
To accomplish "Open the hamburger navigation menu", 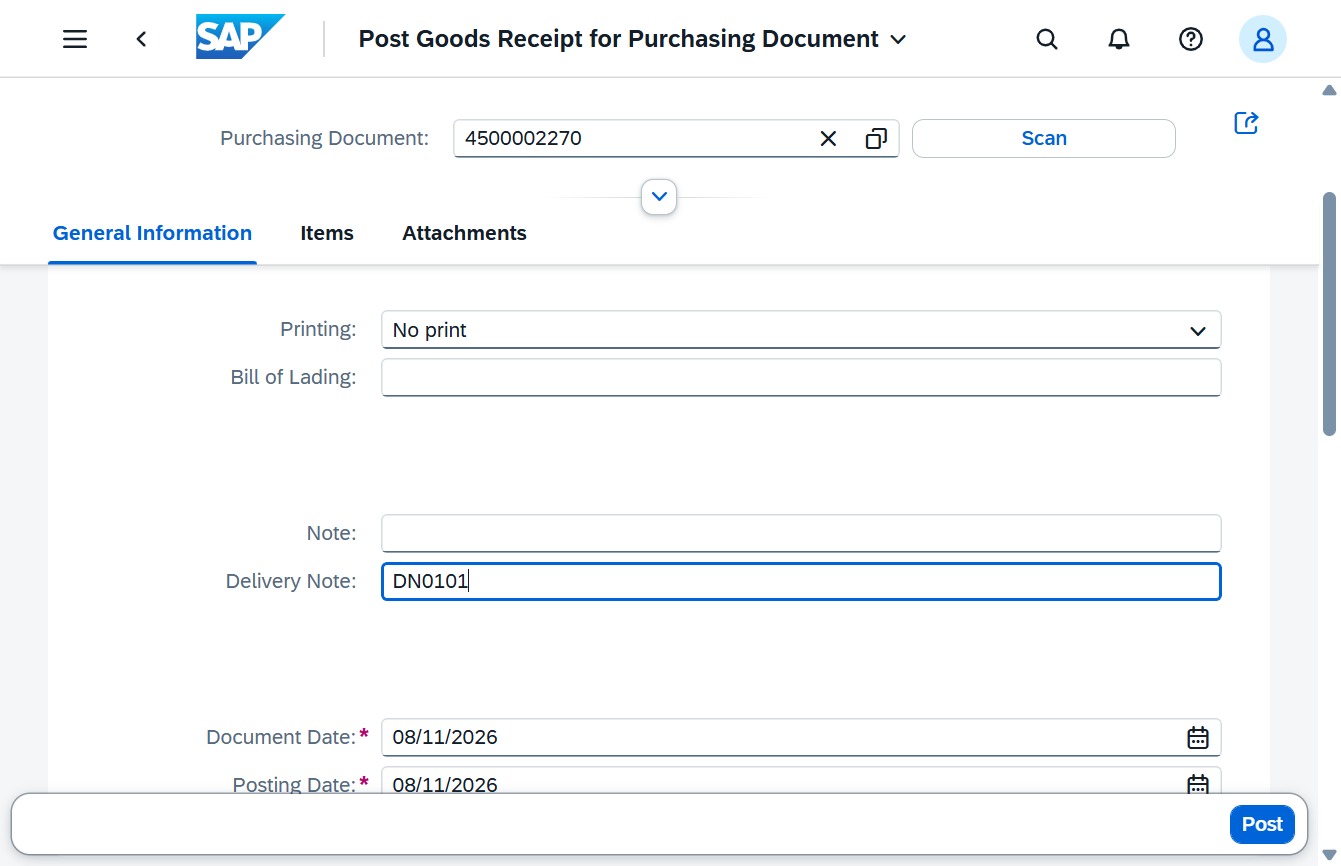I will [75, 39].
